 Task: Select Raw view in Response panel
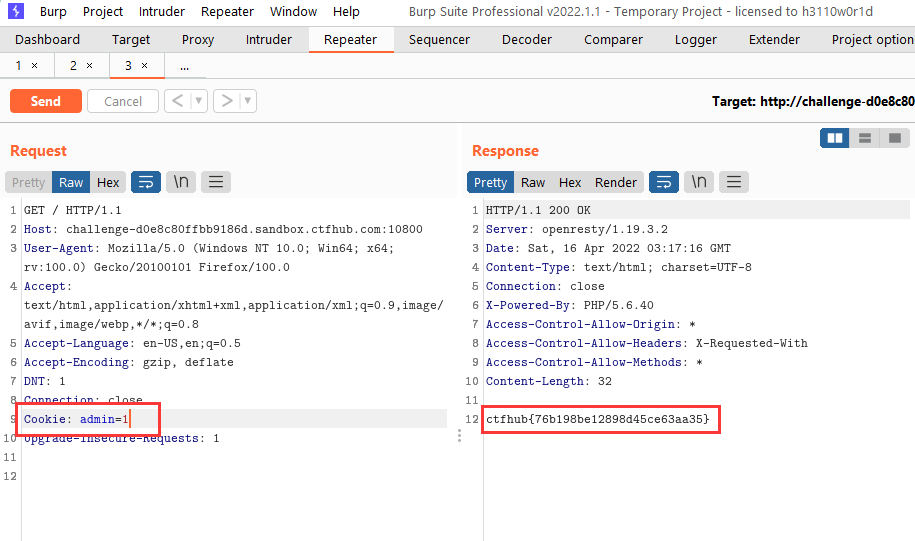coord(533,182)
